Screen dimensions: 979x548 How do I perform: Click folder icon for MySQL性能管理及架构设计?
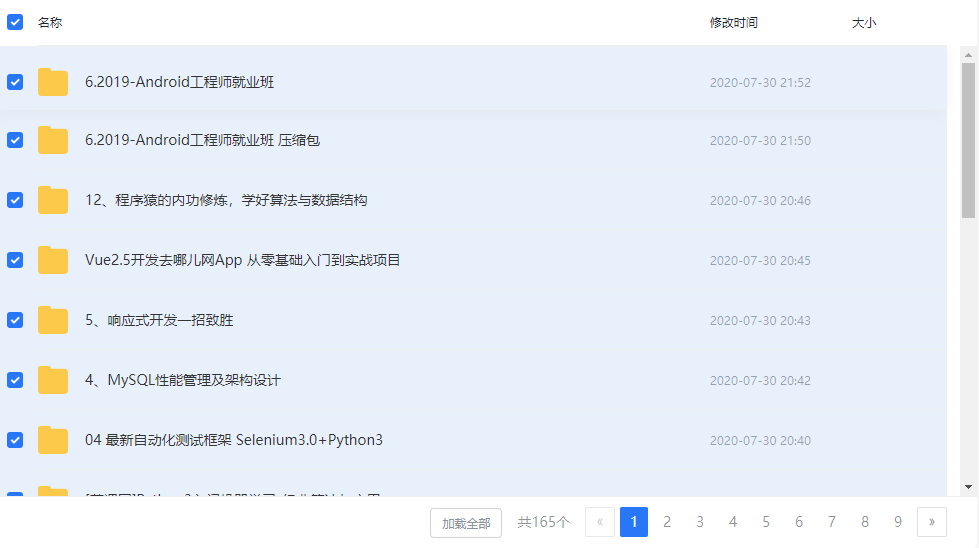point(53,380)
